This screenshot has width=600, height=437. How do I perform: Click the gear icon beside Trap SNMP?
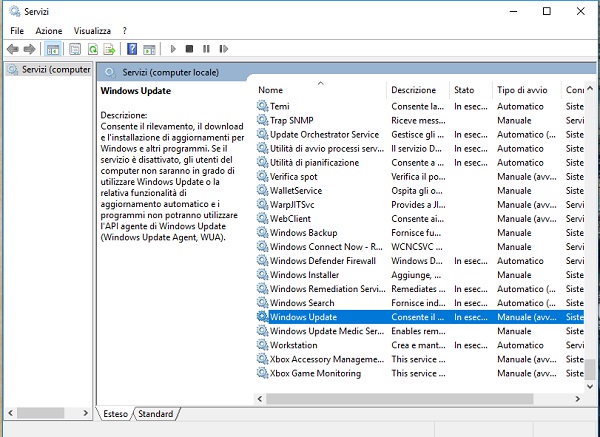pyautogui.click(x=262, y=120)
